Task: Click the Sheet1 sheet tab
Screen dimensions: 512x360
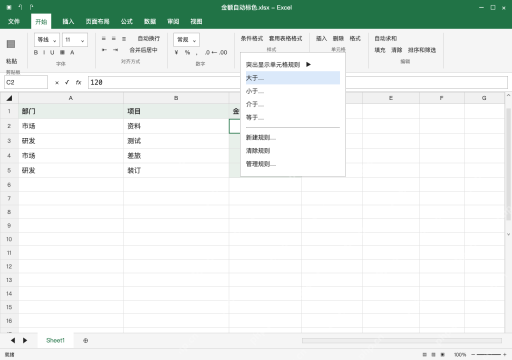Action: click(55, 340)
